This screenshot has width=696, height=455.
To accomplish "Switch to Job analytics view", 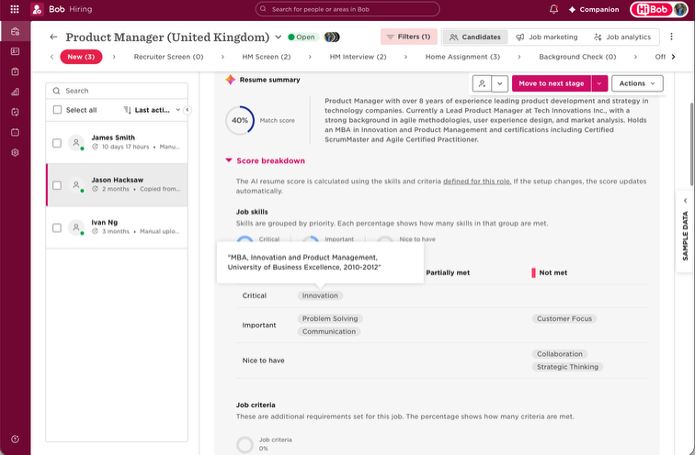I will coord(622,37).
